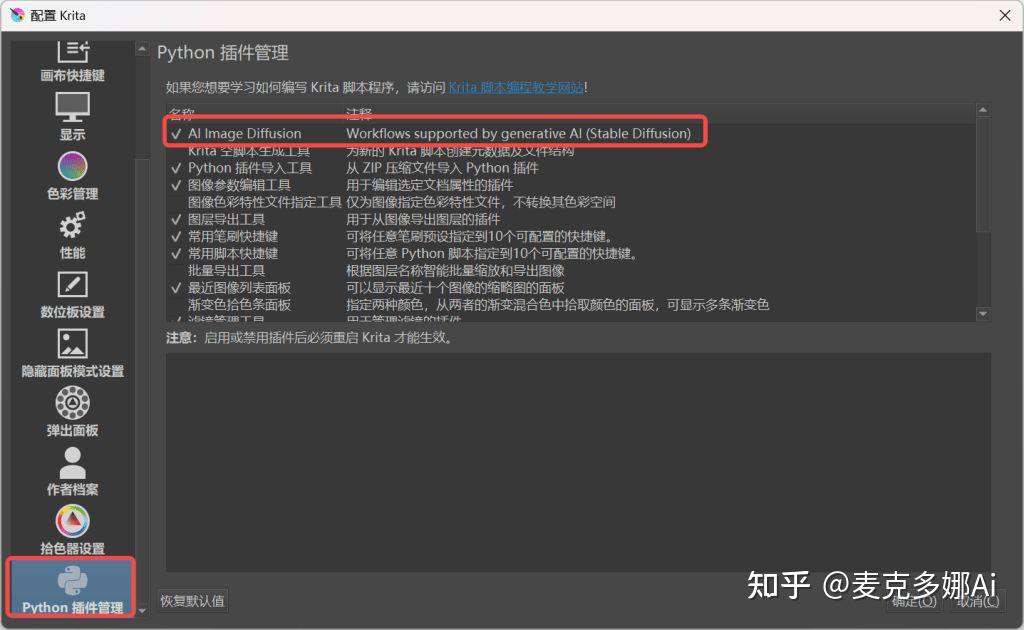
Task: Click the plugin list scroll down arrow
Action: point(983,314)
